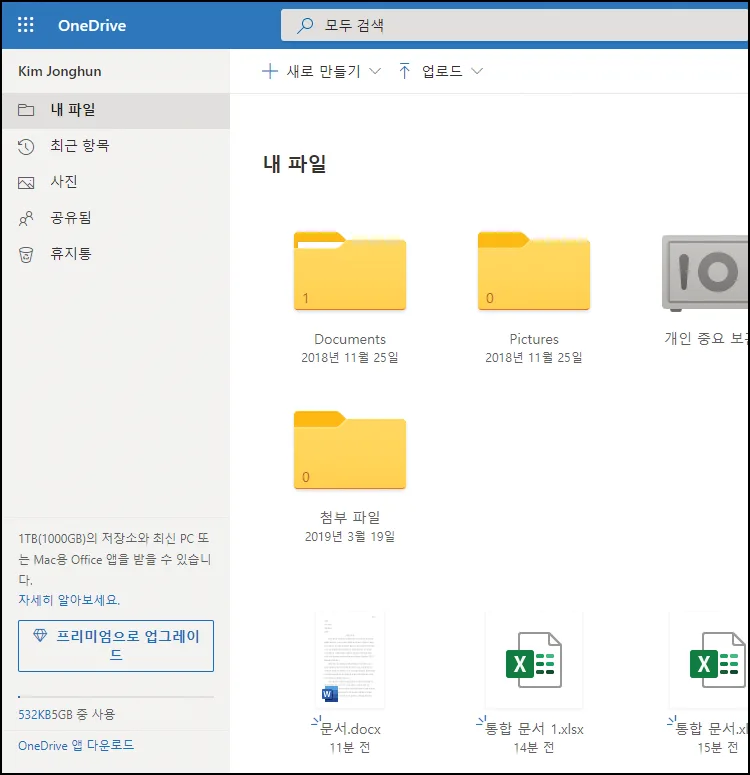Click the plus icon for 새로 만들기

[x=269, y=71]
